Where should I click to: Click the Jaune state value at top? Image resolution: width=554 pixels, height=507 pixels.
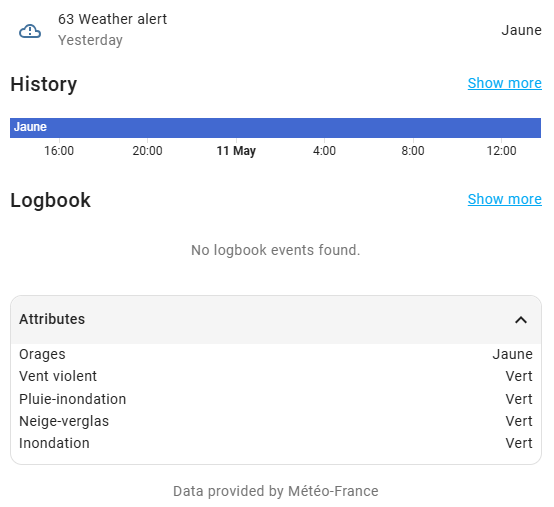click(521, 30)
